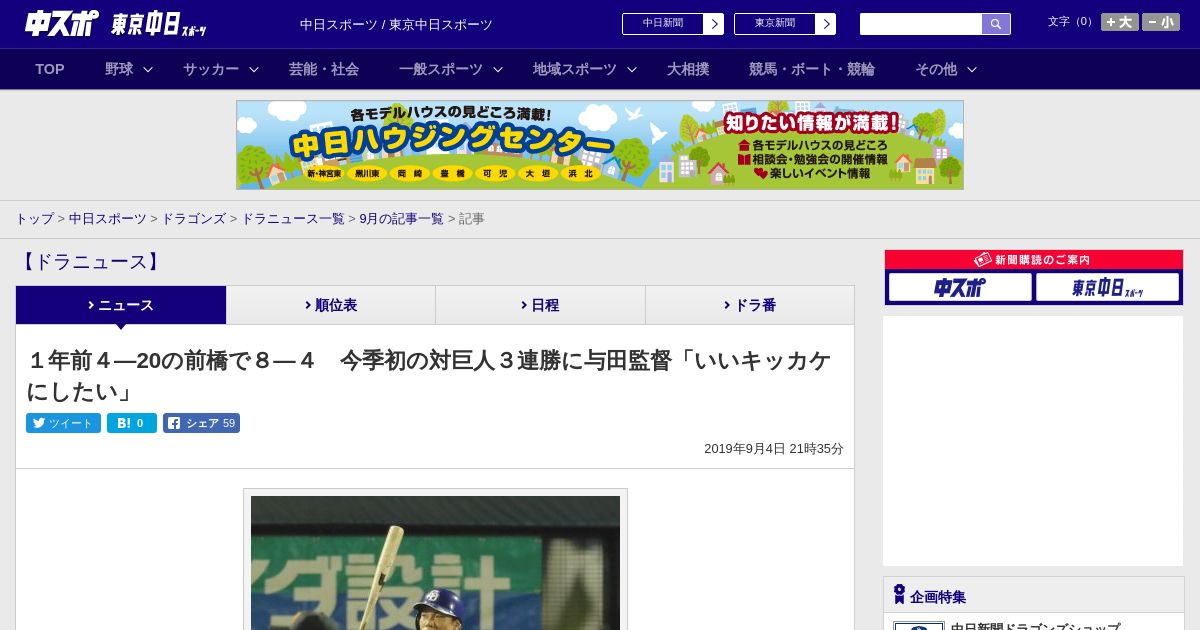Screen dimensions: 1200x630
Task: Click the 中スポ subscription button in sidebar
Action: (960, 287)
